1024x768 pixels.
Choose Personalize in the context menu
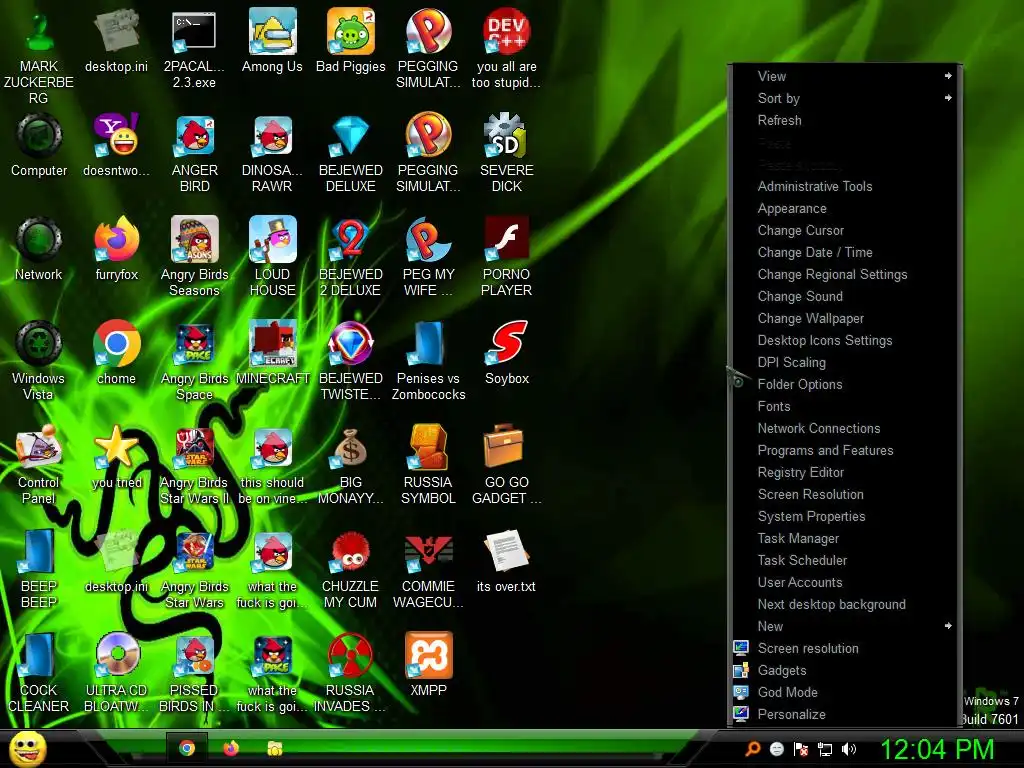[844, 714]
